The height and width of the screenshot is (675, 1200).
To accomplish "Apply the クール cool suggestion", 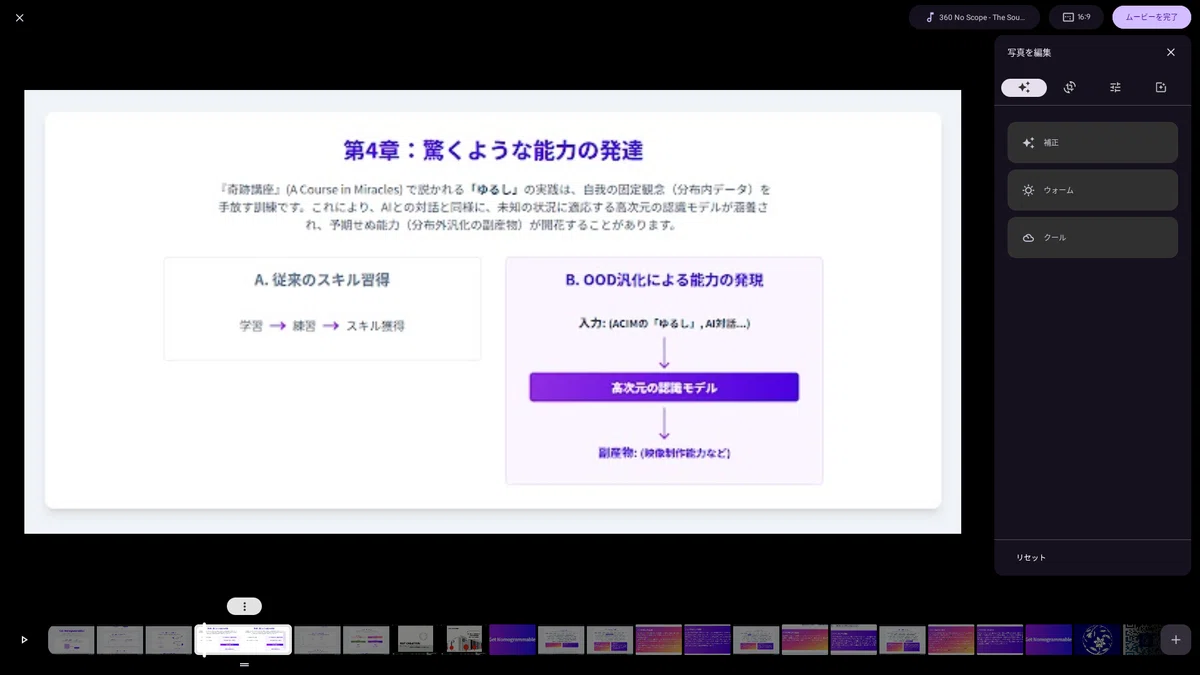I will [x=1092, y=238].
